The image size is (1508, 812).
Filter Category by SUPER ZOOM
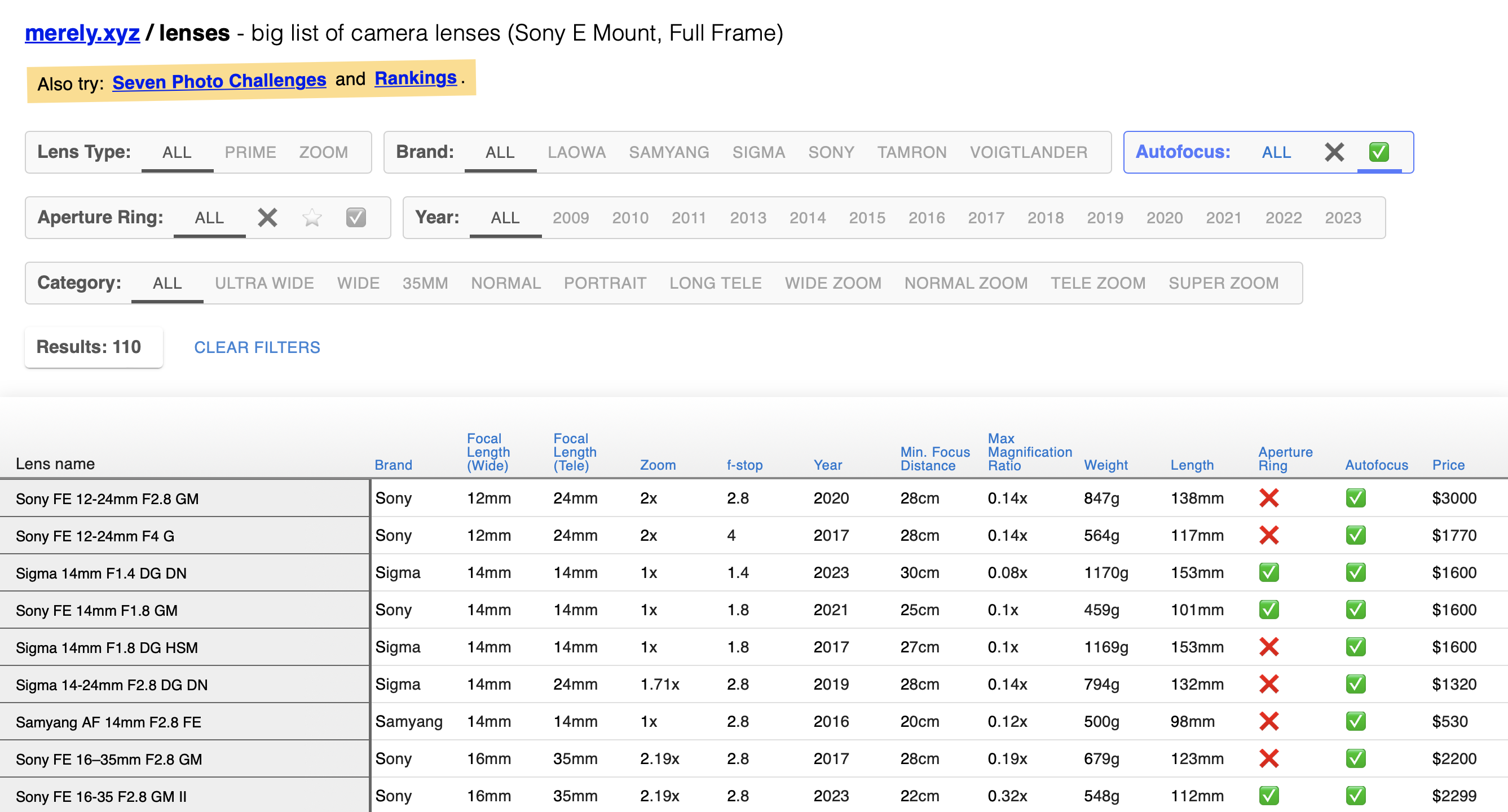(x=1224, y=283)
